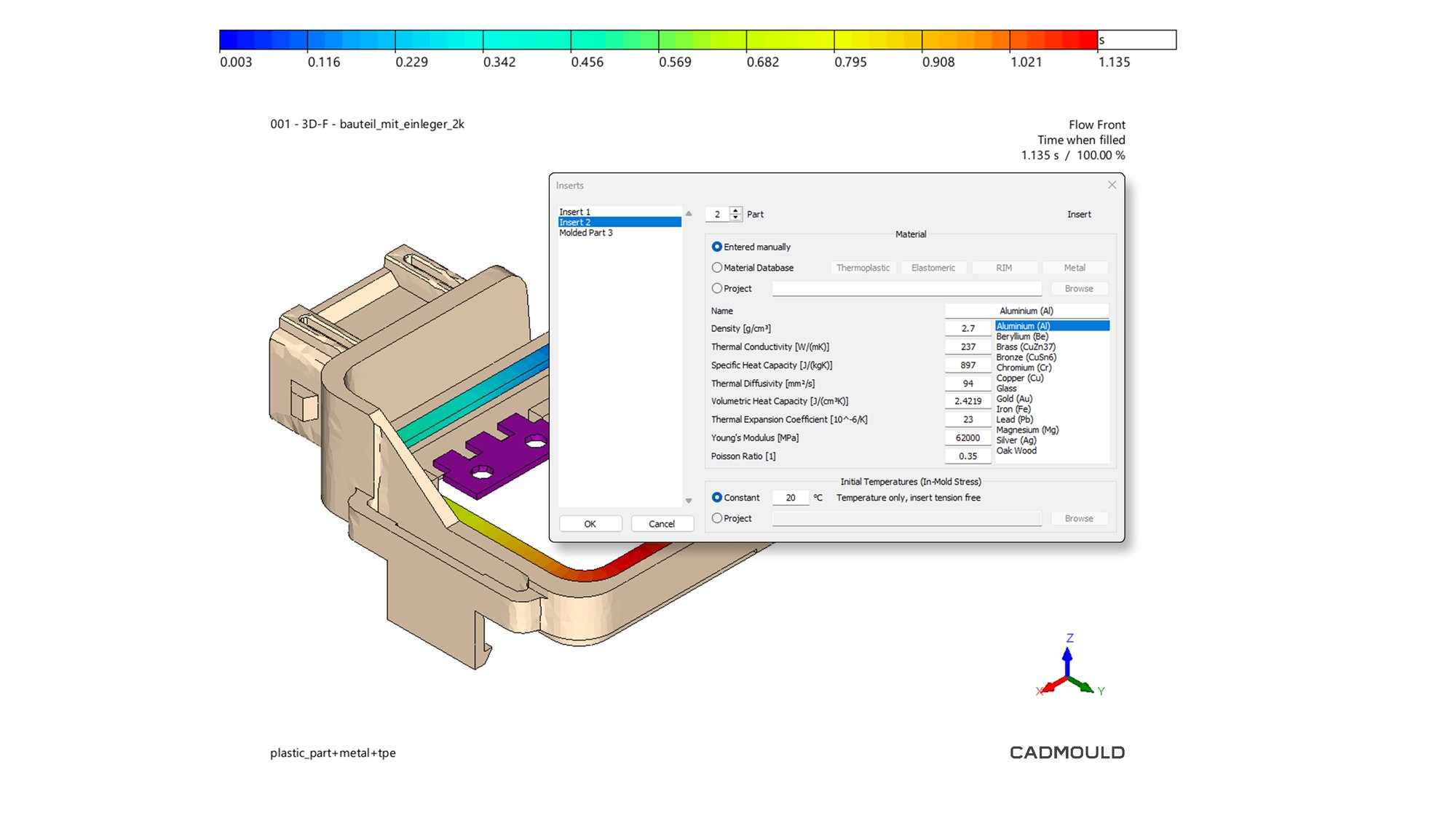
Task: Click OK to confirm inserts
Action: (x=590, y=524)
